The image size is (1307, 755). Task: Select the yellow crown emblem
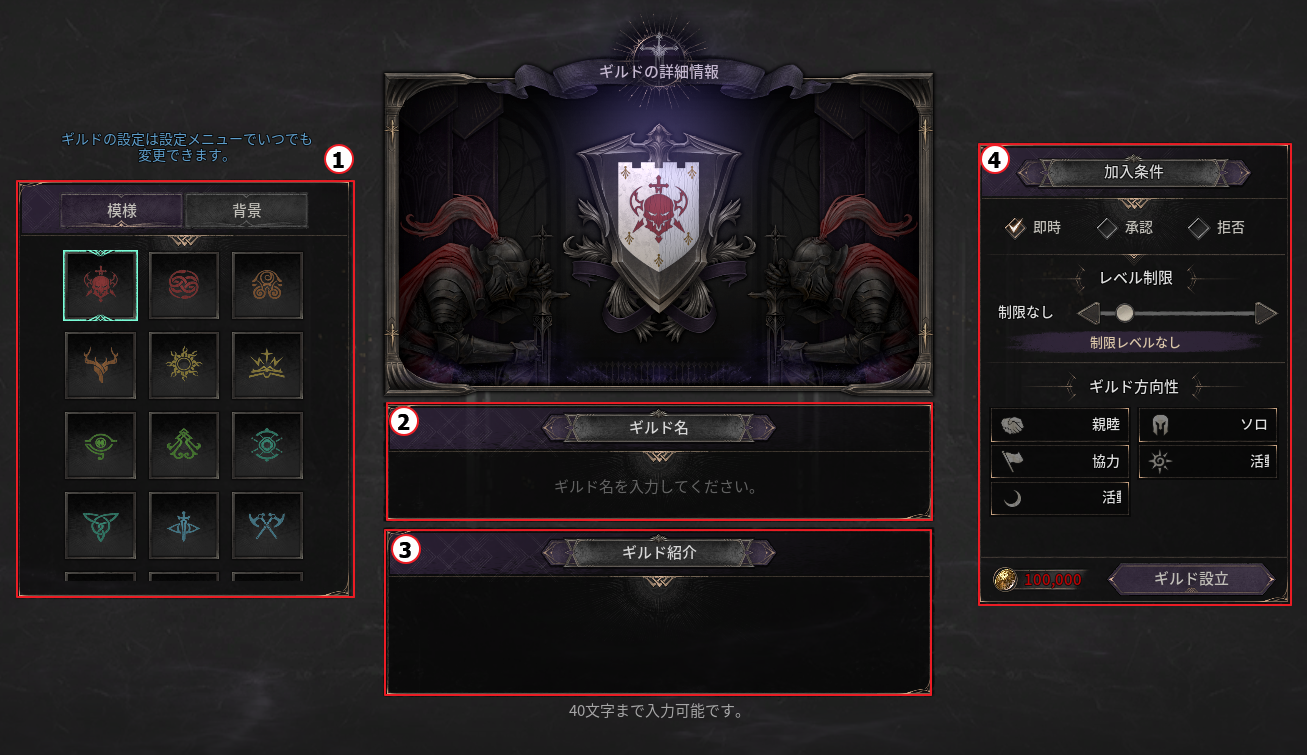pyautogui.click(x=267, y=365)
